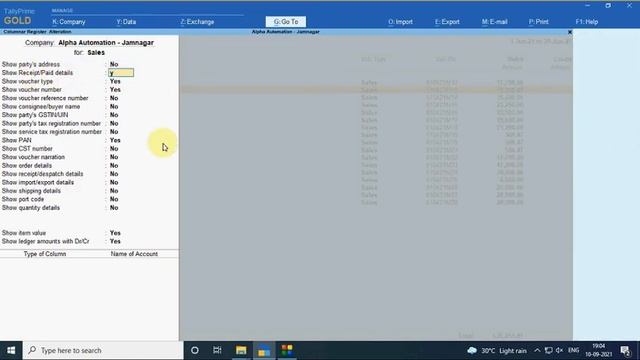The height and width of the screenshot is (360, 640).
Task: Open the E: Export menu
Action: (447, 22)
